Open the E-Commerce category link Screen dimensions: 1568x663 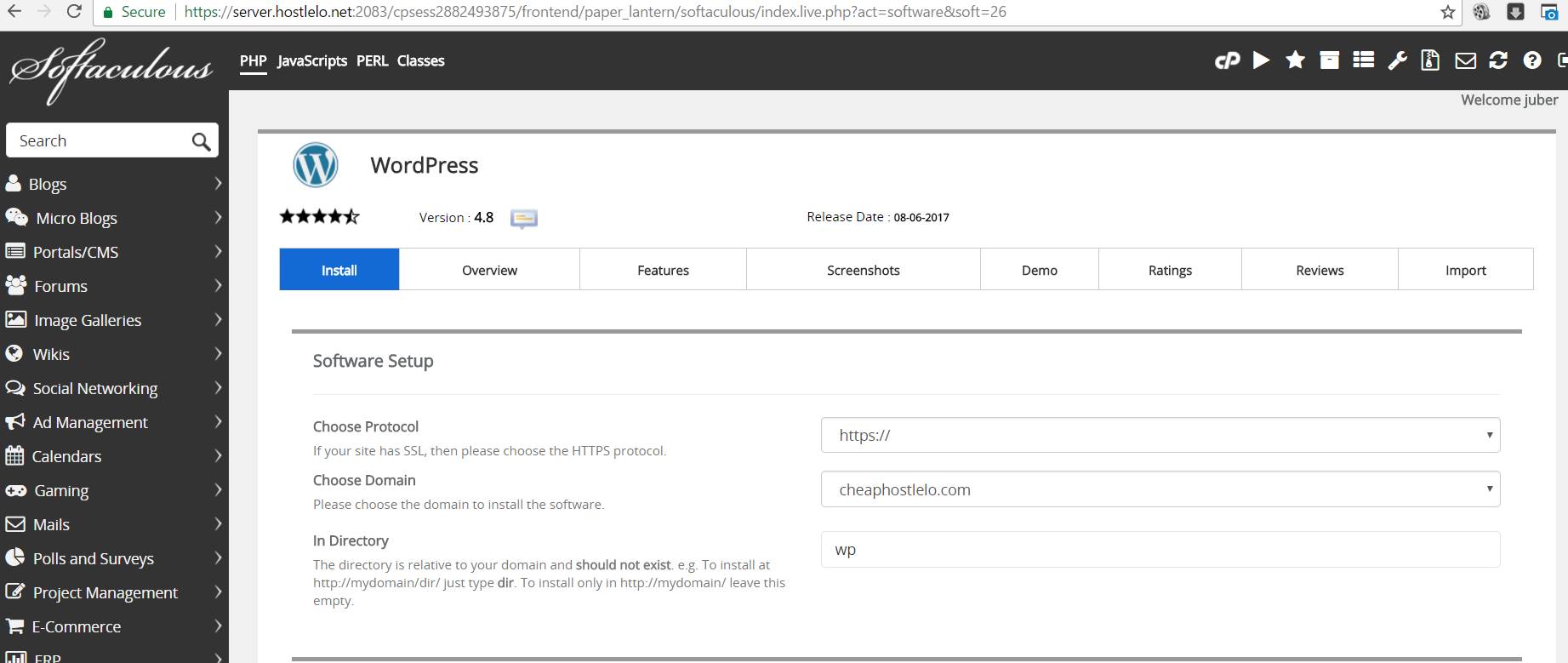pyautogui.click(x=77, y=626)
